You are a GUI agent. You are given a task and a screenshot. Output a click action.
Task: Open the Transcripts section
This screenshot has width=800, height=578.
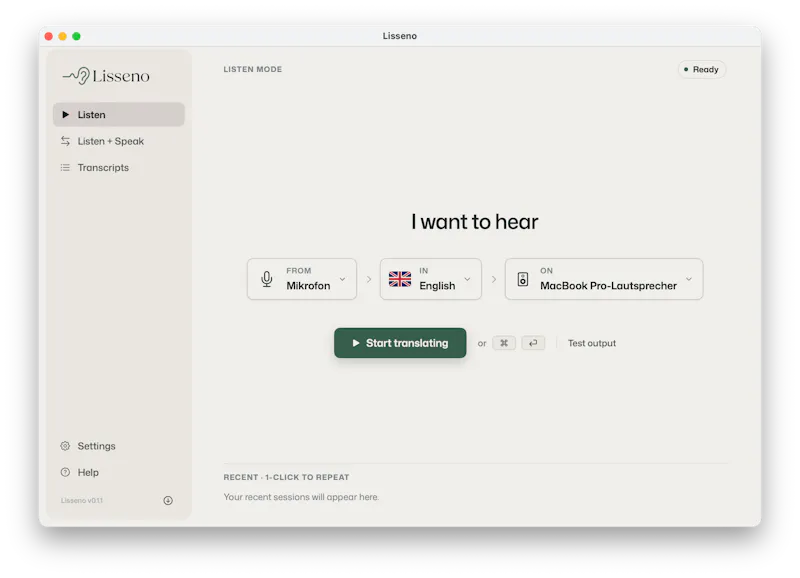(119, 168)
